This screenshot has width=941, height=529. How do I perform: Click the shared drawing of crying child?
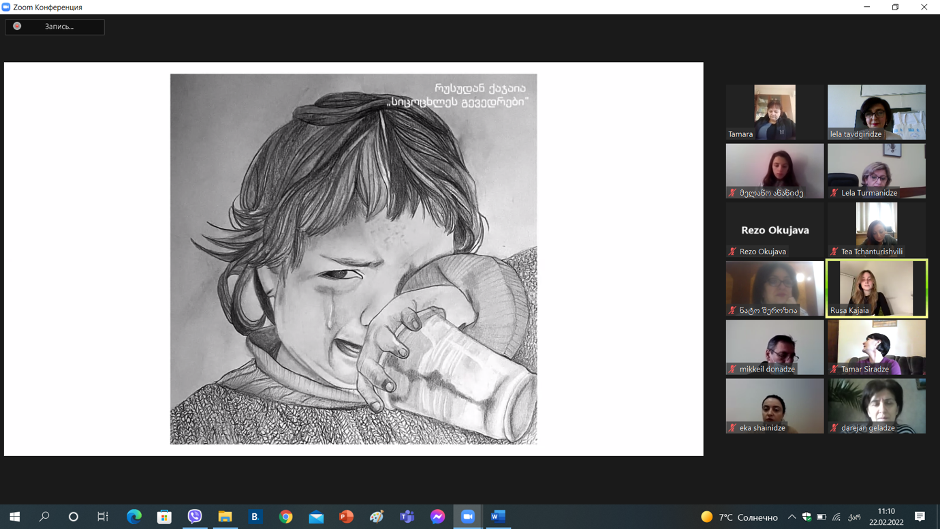point(353,259)
